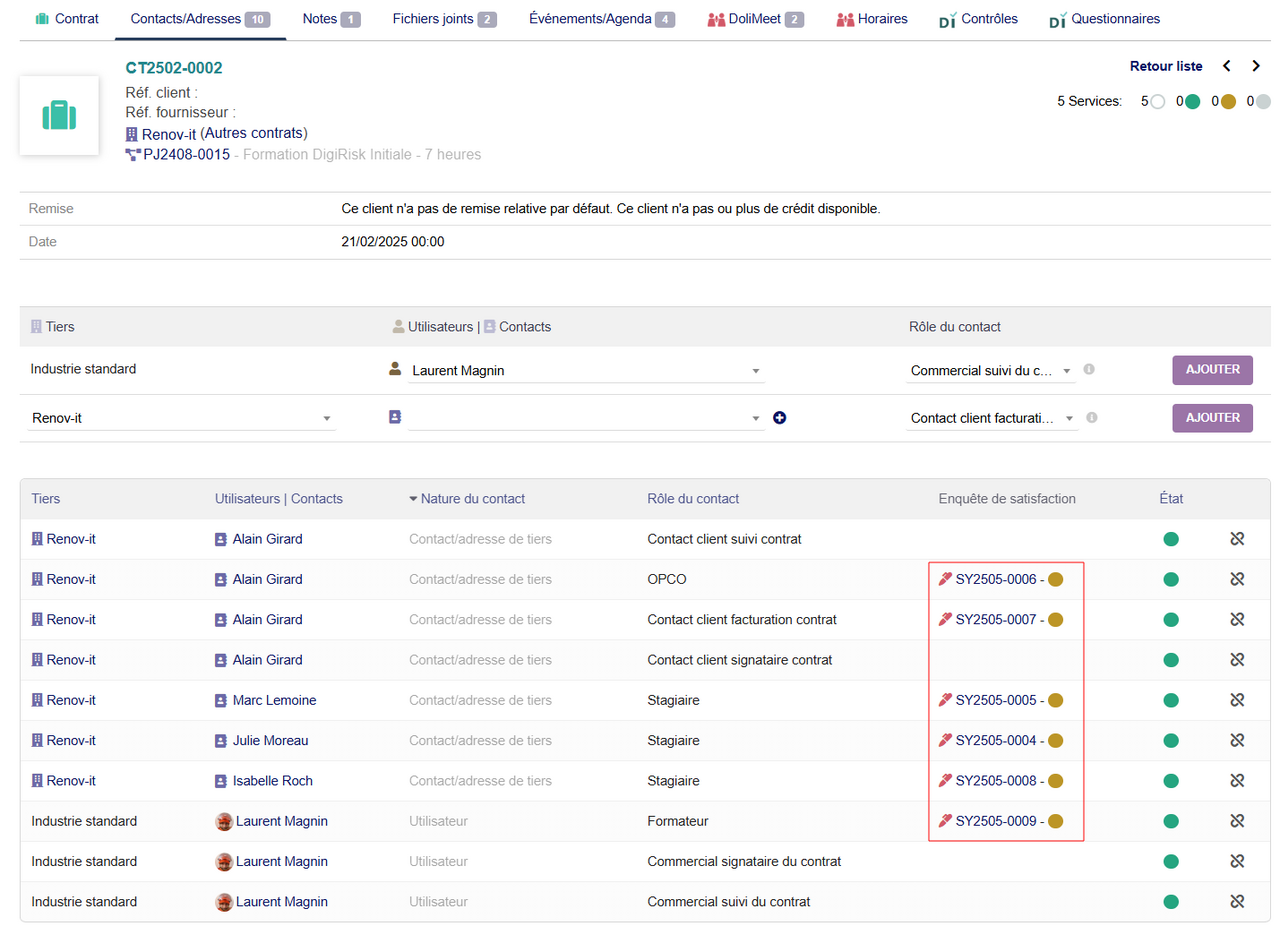Open the Événements/Agenda tab
1280x926 pixels.
tap(601, 19)
